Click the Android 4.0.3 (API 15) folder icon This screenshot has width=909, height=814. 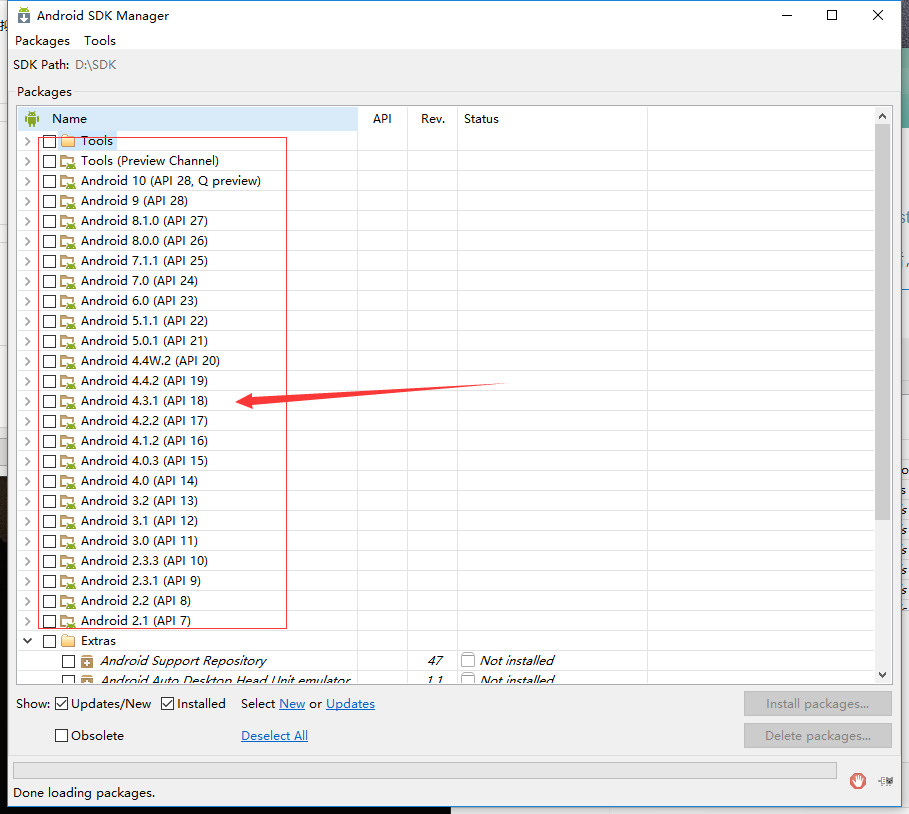(x=68, y=461)
